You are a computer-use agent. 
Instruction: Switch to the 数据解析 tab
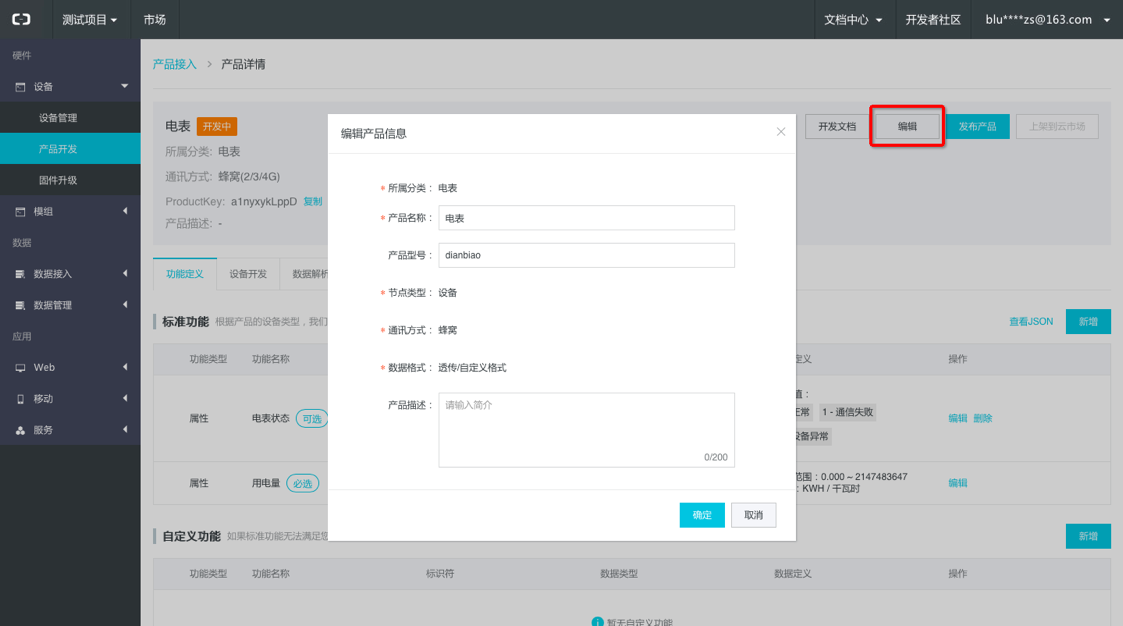pyautogui.click(x=309, y=274)
